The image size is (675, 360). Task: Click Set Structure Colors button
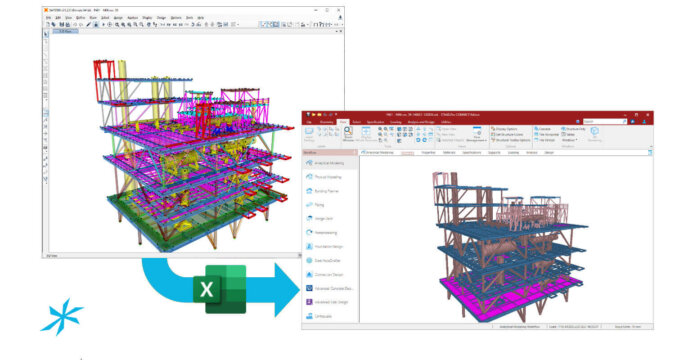(507, 134)
